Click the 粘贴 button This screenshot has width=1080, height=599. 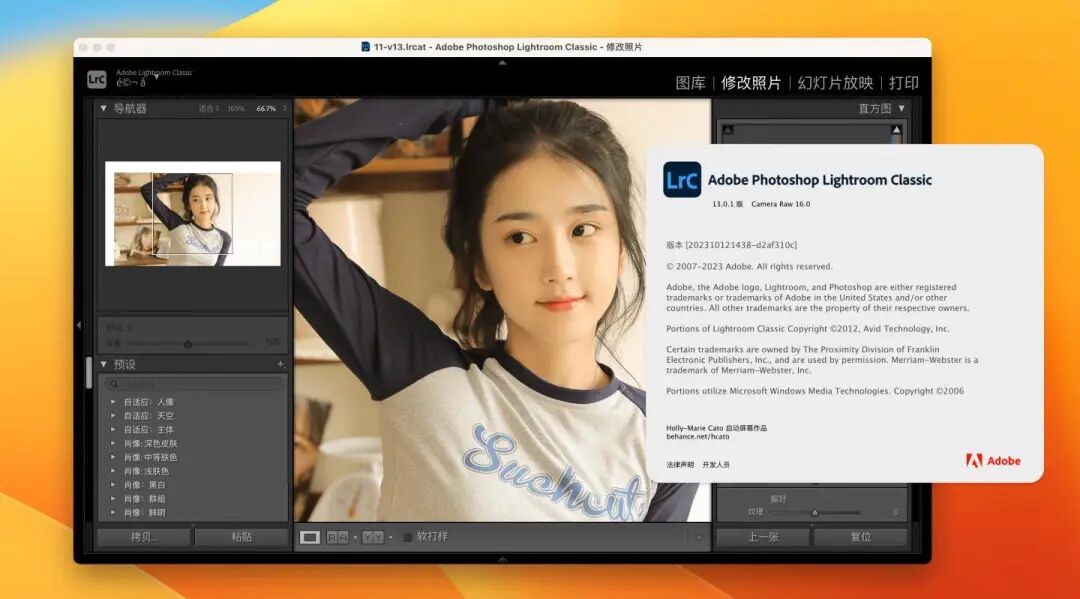[x=241, y=537]
